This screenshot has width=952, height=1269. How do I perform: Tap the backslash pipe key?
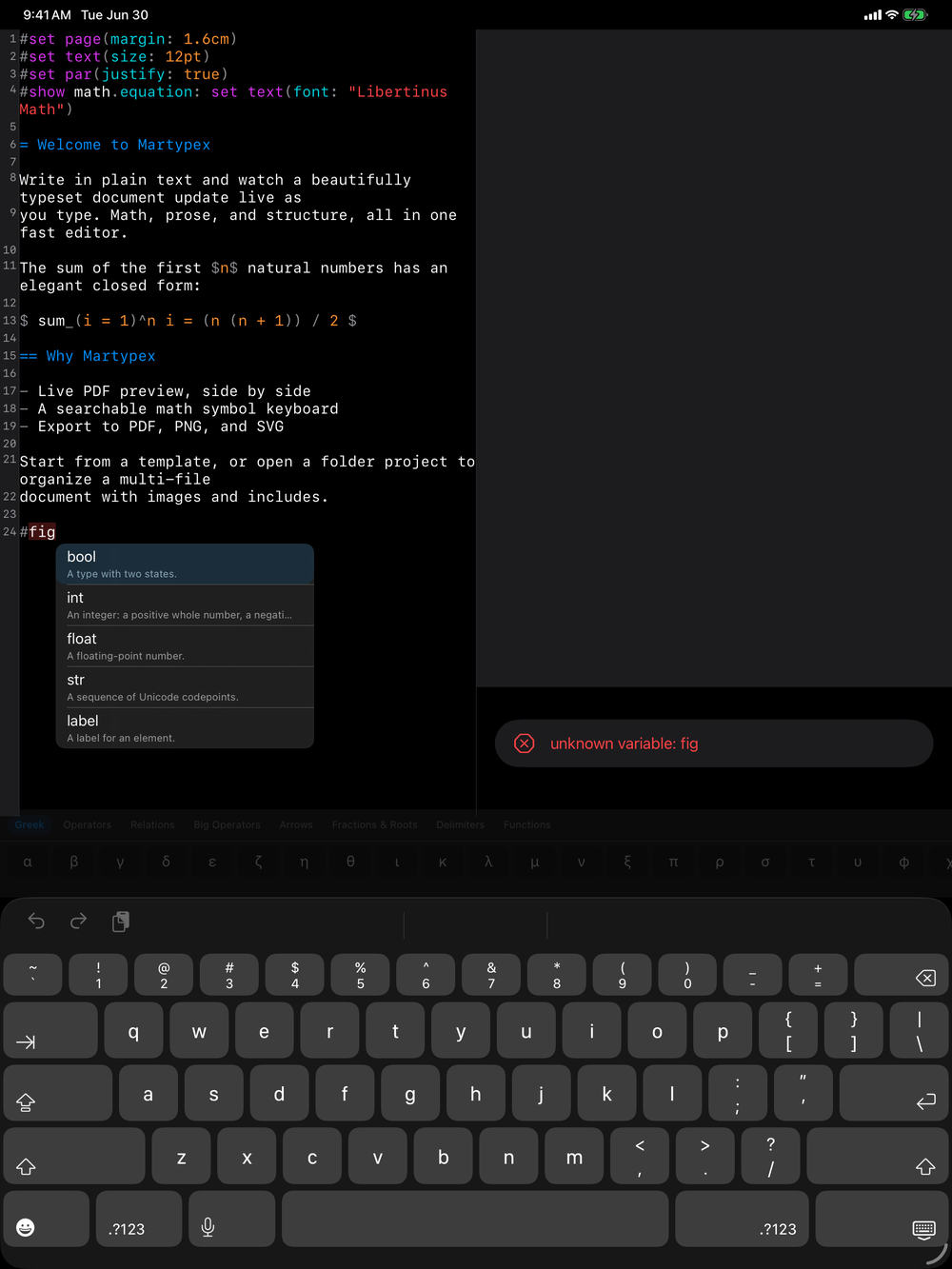(x=919, y=1030)
